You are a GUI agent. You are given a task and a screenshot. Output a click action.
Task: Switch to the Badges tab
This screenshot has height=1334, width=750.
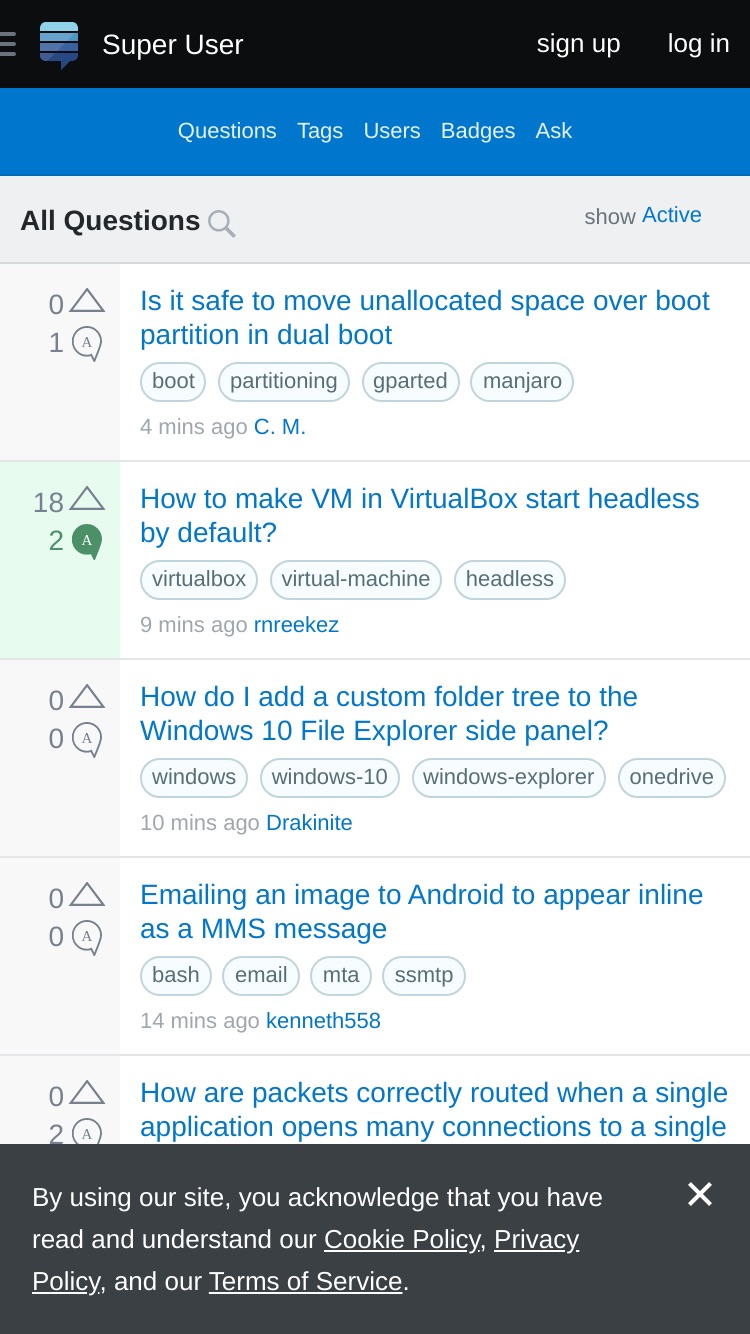pos(478,131)
